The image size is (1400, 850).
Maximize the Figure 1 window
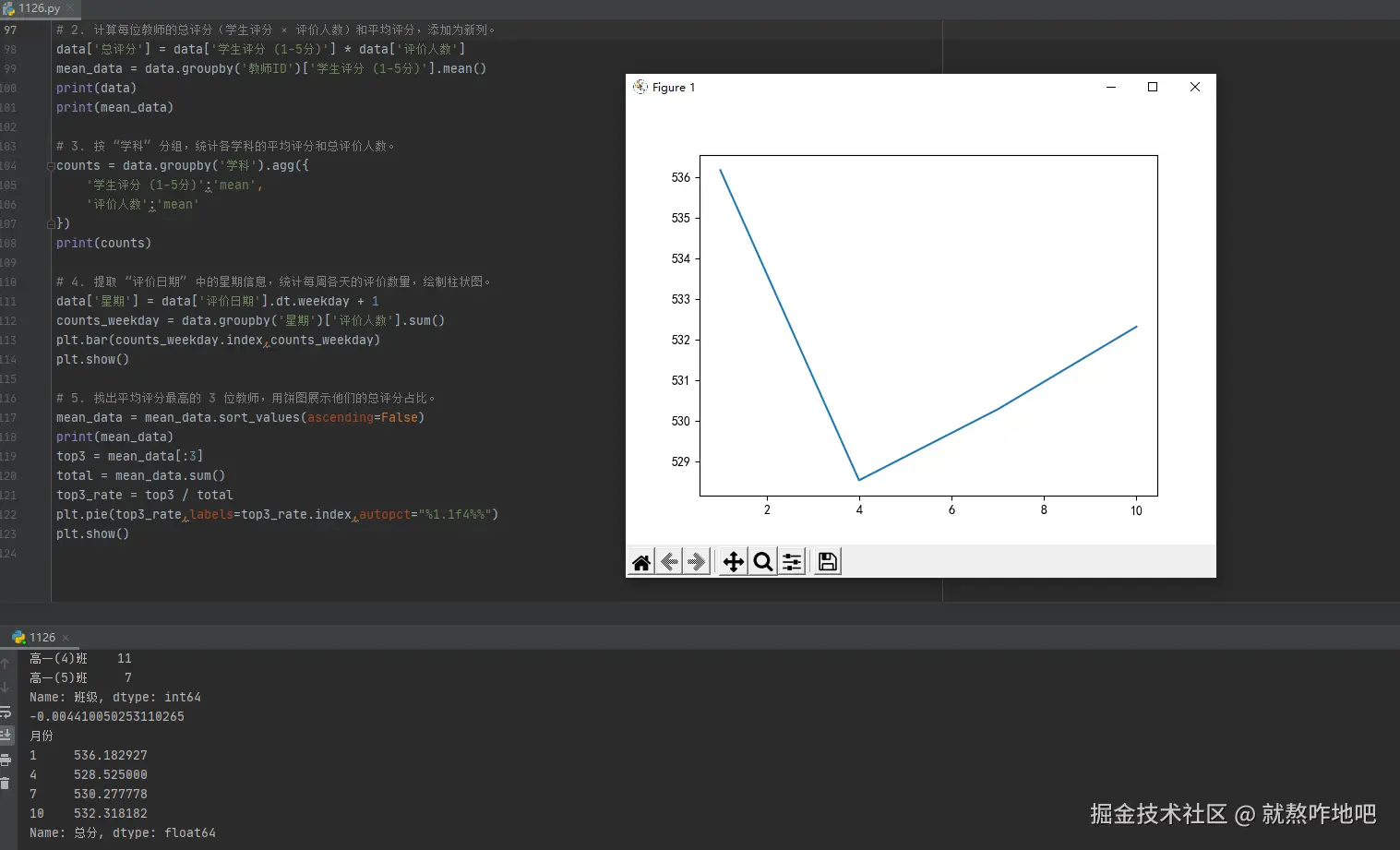coord(1153,87)
